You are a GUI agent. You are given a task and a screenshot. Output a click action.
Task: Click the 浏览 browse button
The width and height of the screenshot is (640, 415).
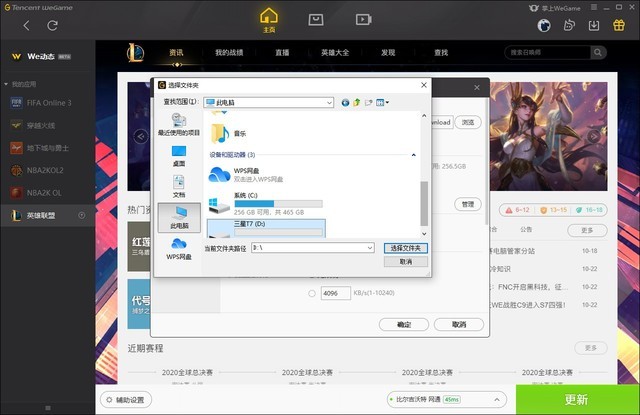468,122
